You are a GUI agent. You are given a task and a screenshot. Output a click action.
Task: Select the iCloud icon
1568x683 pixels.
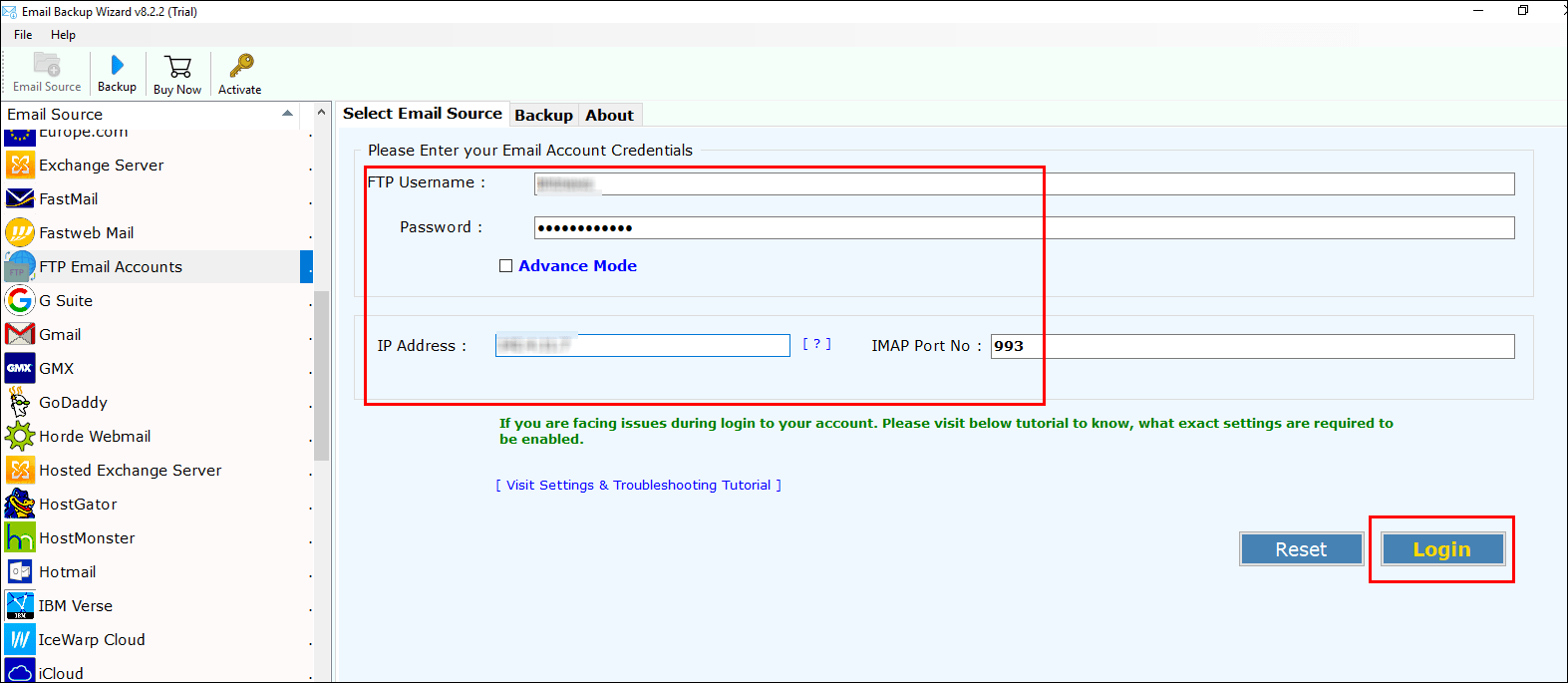(x=20, y=671)
